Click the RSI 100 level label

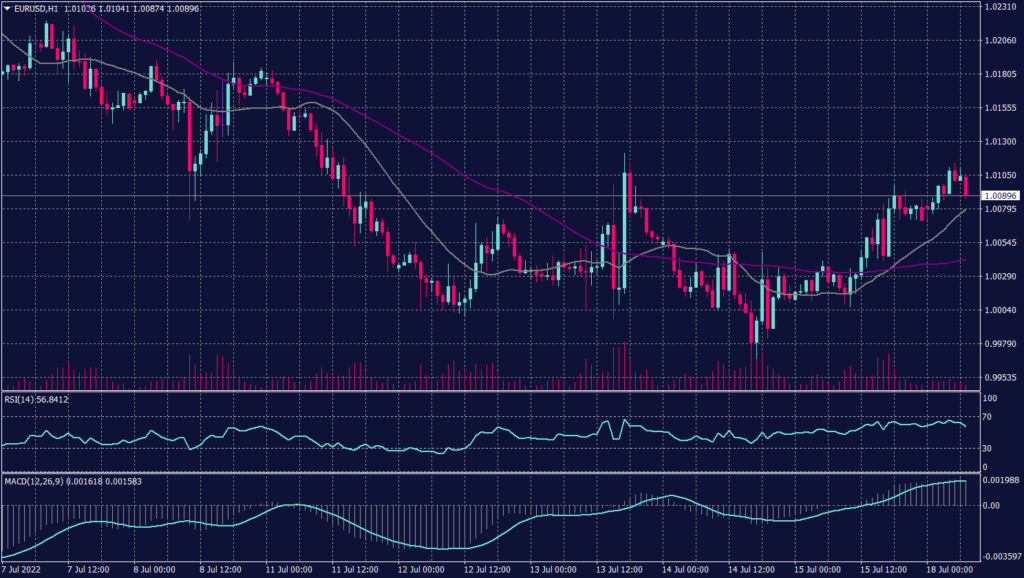(987, 398)
